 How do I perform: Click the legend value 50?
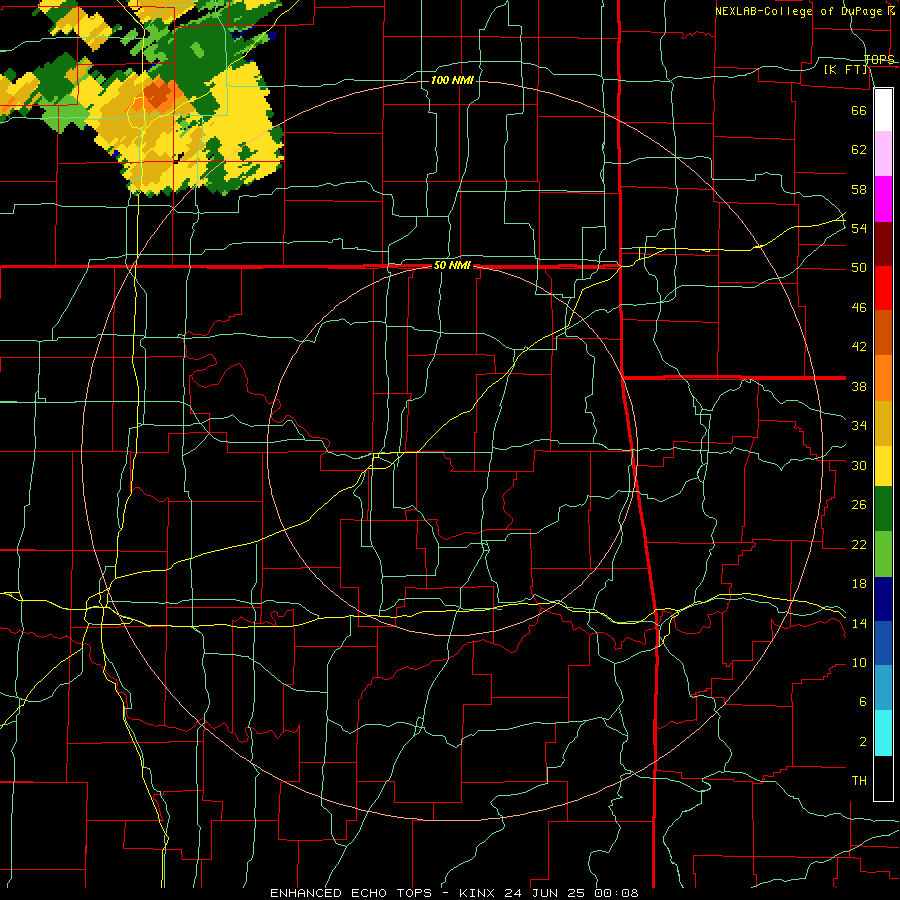click(x=859, y=268)
